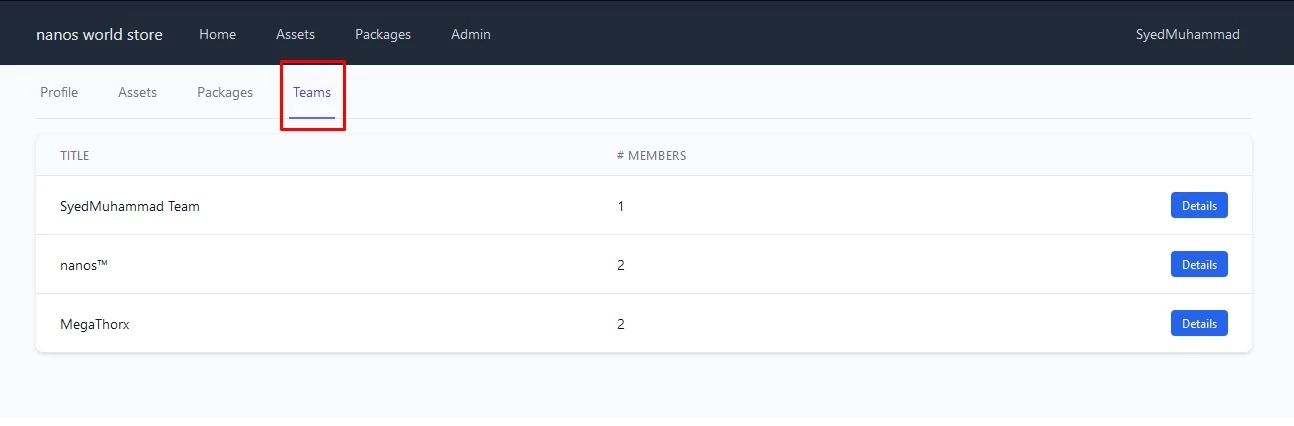Open the Admin page from the navbar

[471, 34]
